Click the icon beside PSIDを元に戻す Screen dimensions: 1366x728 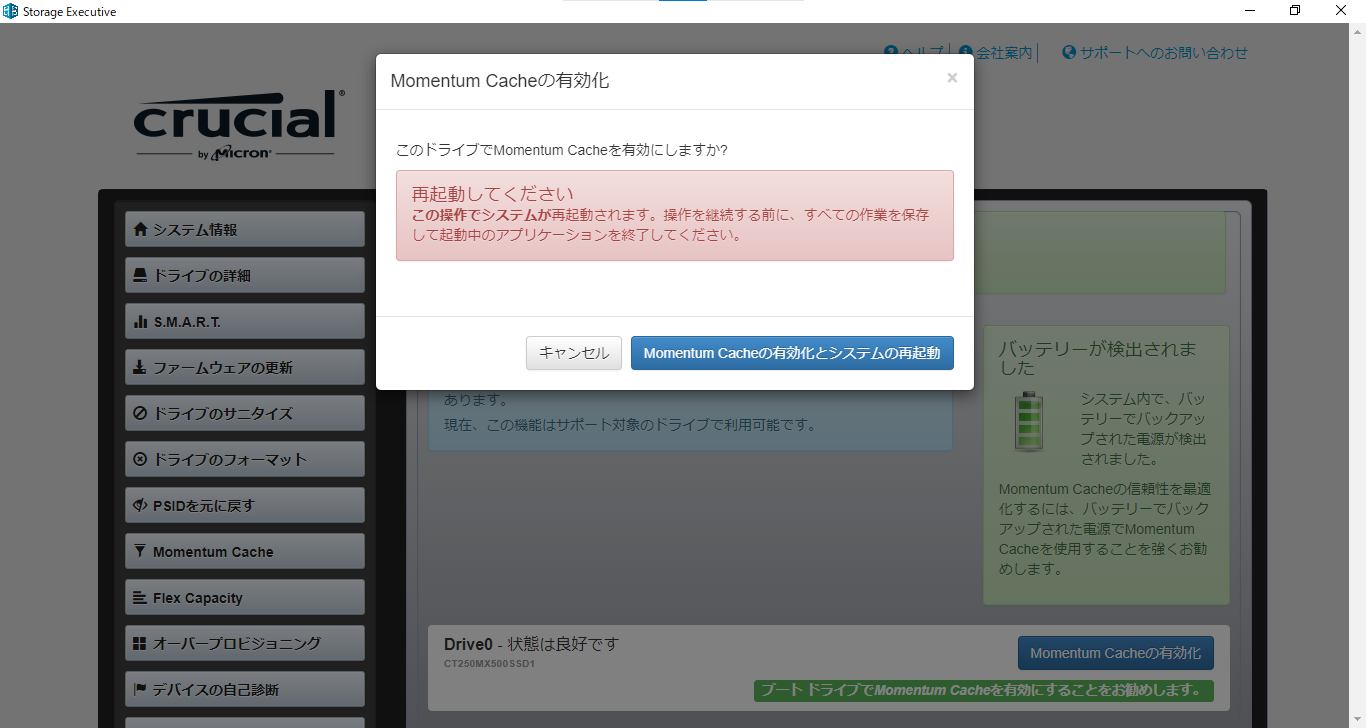pos(140,505)
